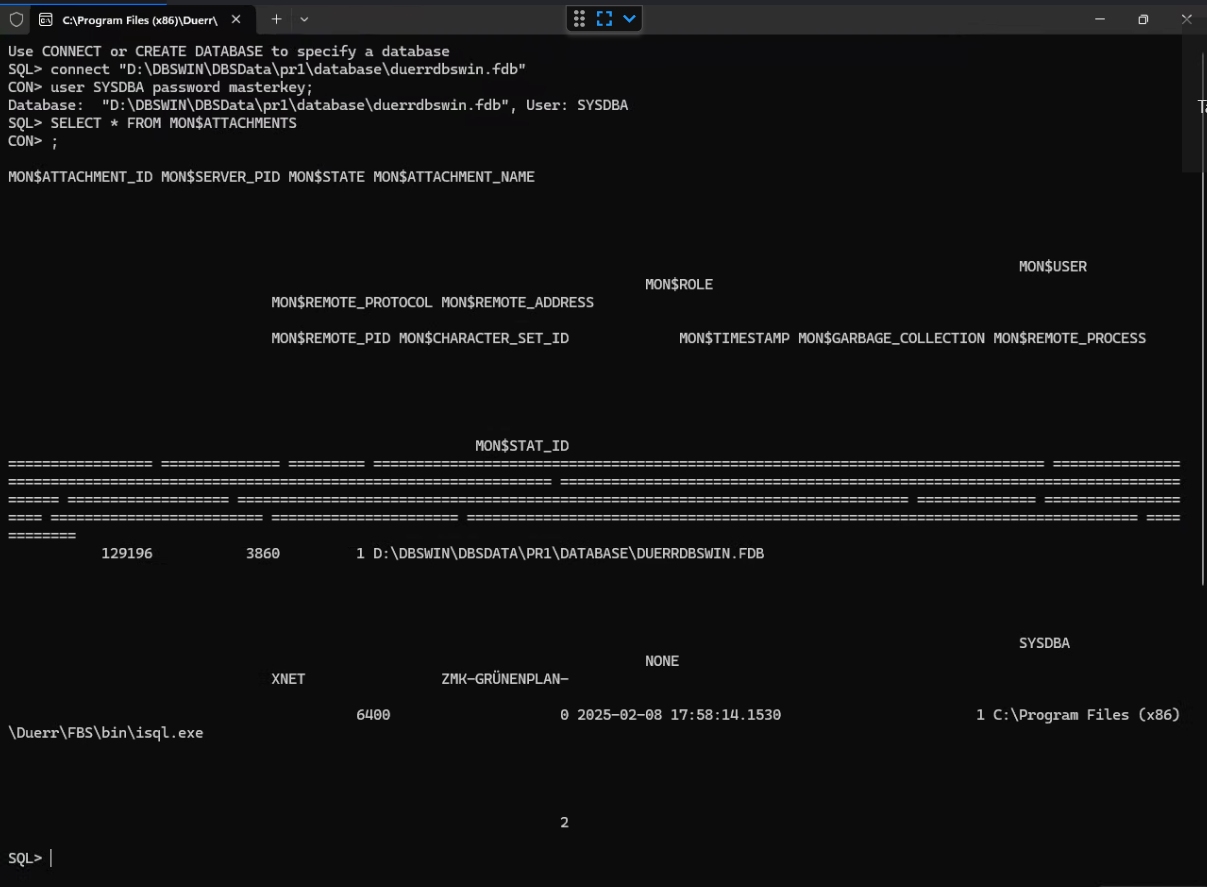Click the ZMK-GRÜNENPLAN- remote address value

(x=505, y=679)
